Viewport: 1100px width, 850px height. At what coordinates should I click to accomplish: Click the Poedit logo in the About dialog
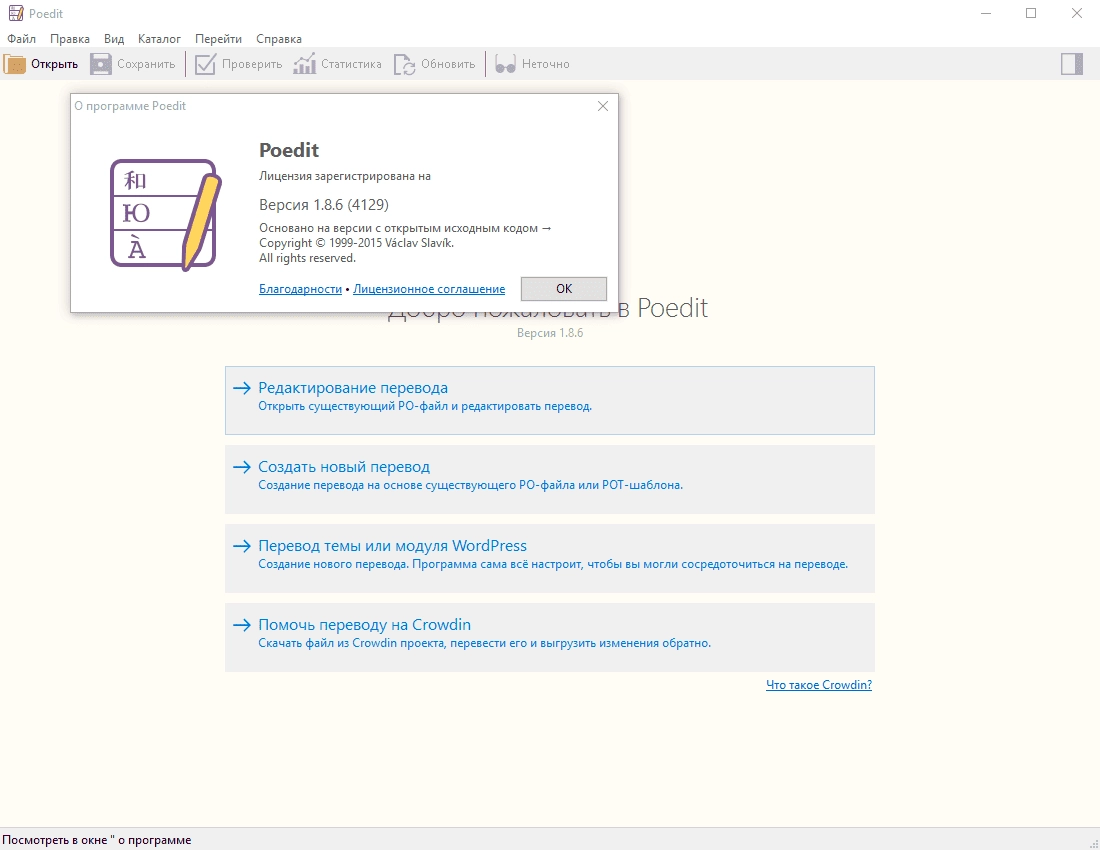(166, 215)
